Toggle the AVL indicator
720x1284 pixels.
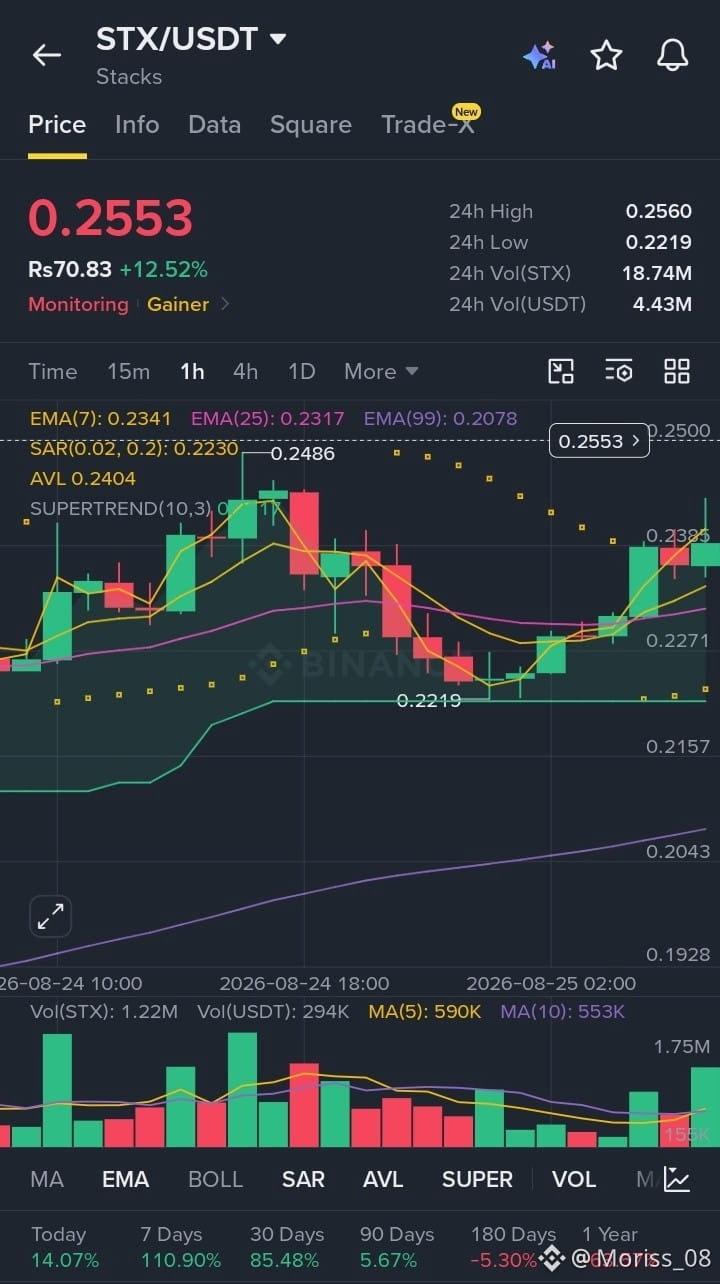[383, 1180]
